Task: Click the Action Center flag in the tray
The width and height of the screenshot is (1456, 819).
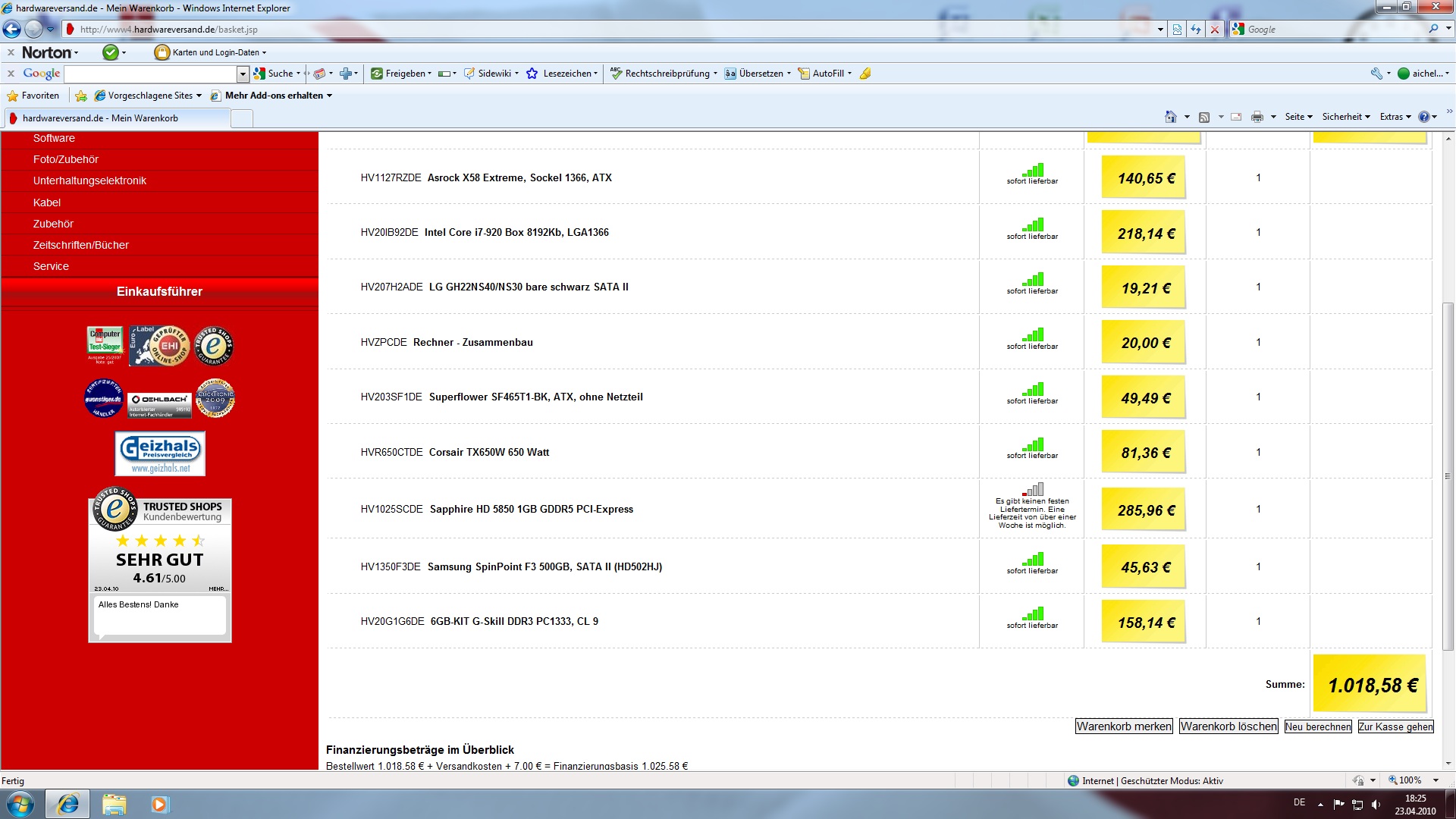Action: point(1338,805)
